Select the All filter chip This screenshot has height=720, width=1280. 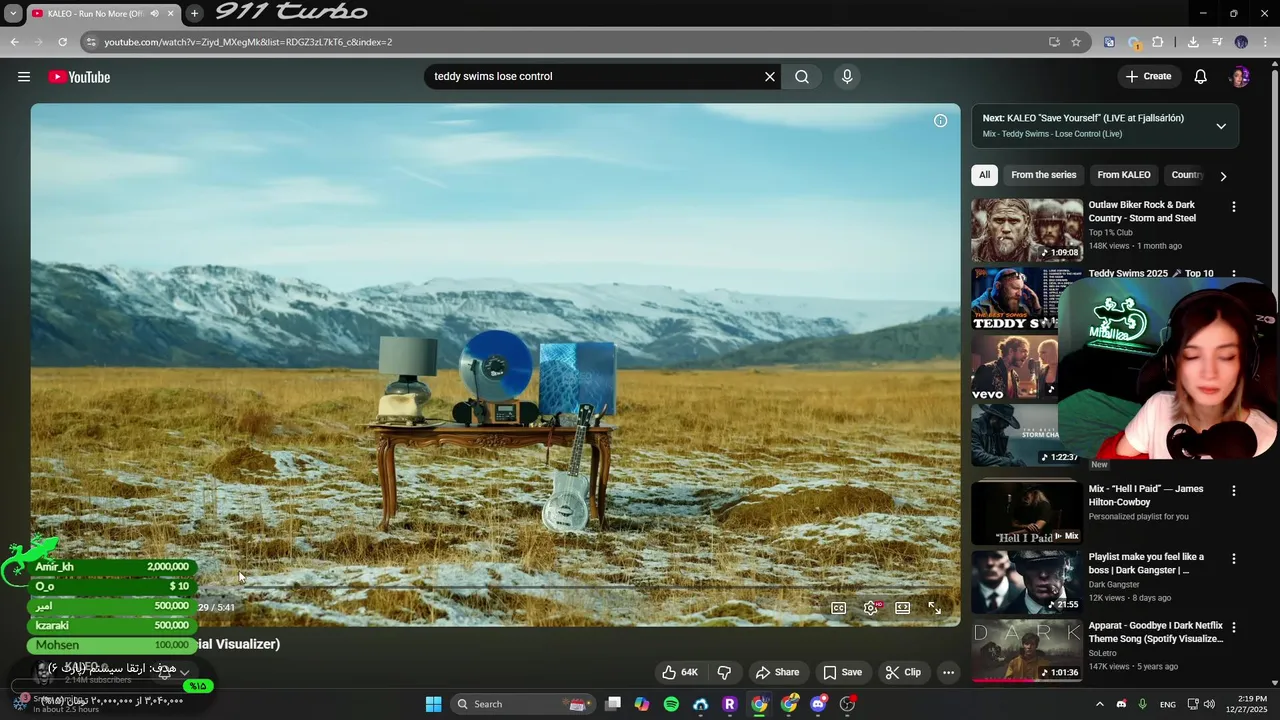tap(984, 175)
